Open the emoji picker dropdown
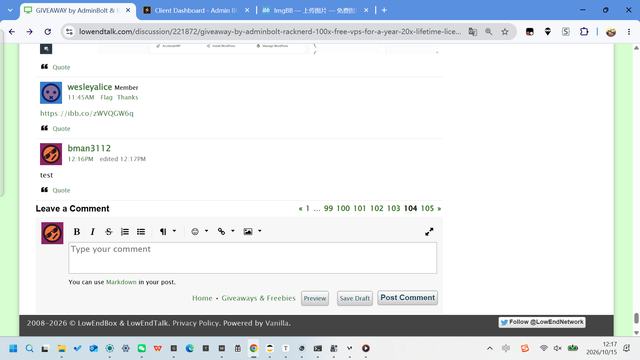 (x=200, y=231)
